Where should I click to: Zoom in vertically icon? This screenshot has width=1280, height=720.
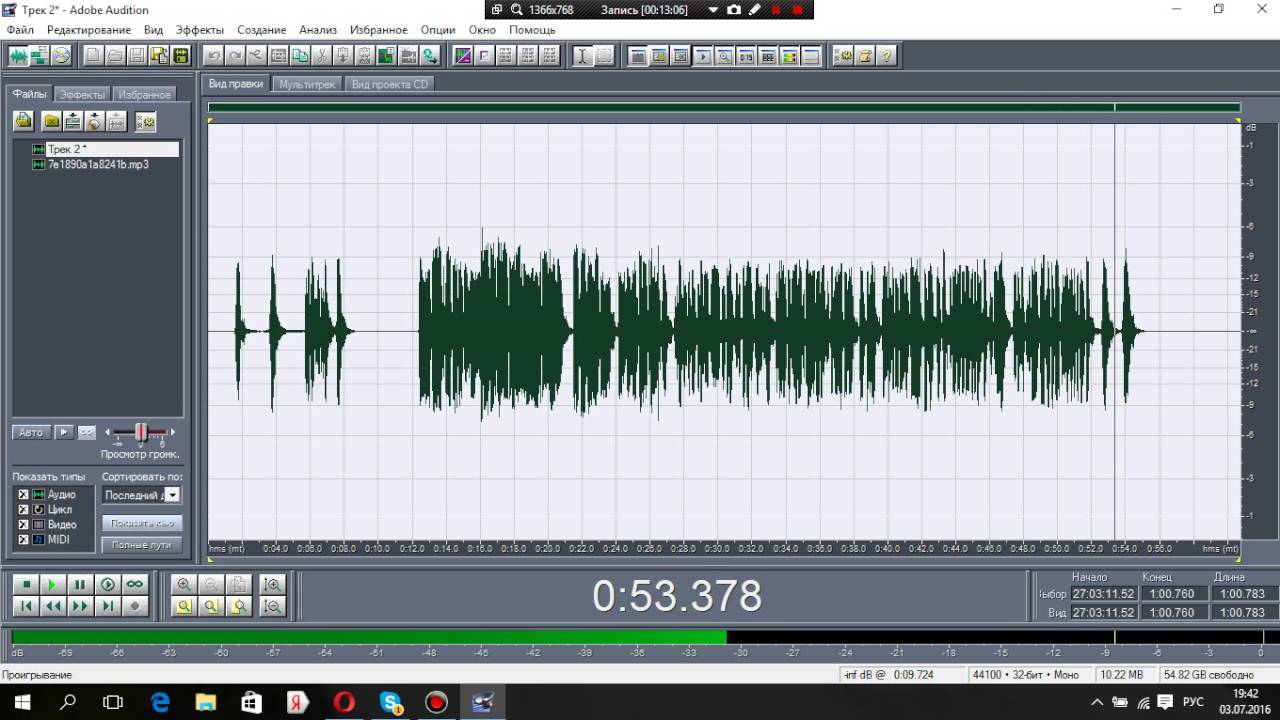(272, 585)
